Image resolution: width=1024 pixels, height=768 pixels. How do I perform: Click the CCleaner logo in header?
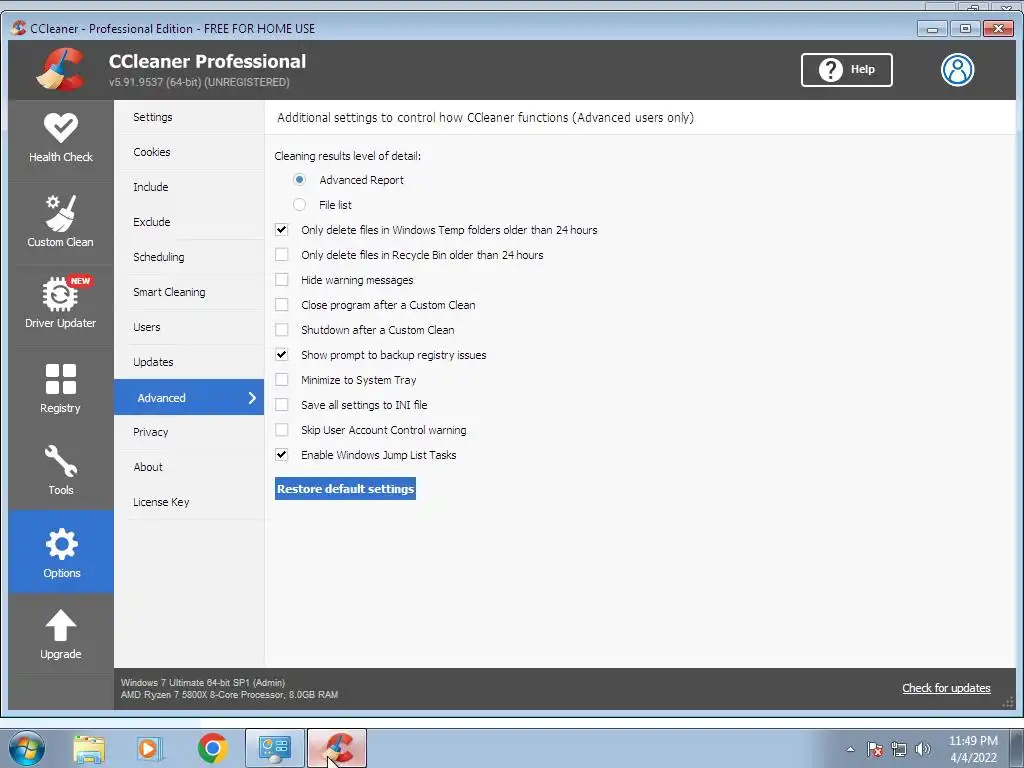(60, 69)
